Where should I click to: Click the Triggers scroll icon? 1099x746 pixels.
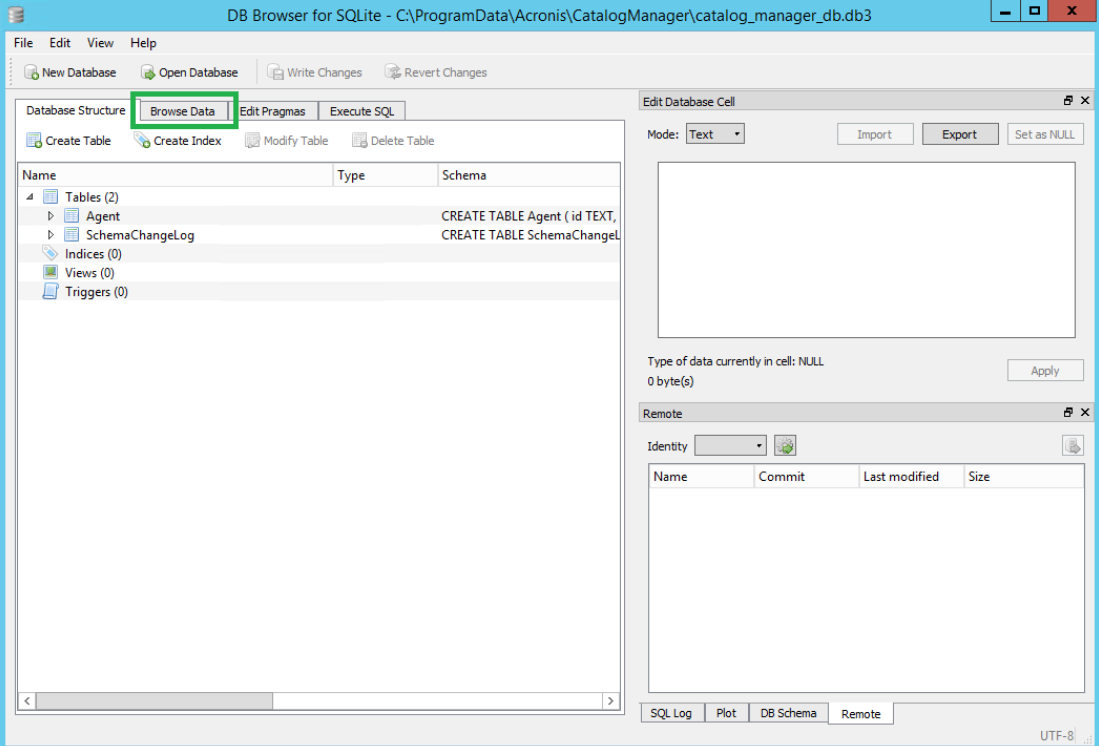(50, 292)
